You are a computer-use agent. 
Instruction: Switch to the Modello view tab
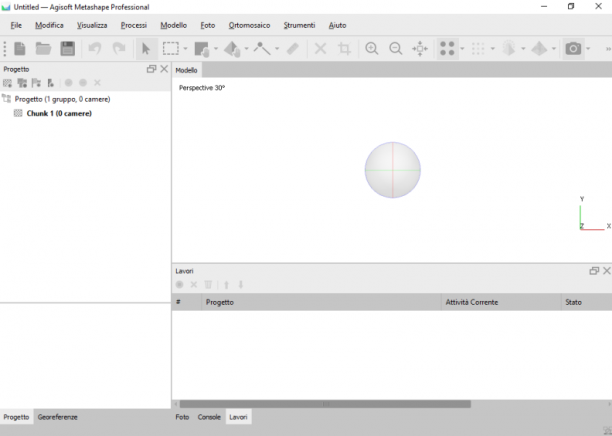[x=187, y=70]
